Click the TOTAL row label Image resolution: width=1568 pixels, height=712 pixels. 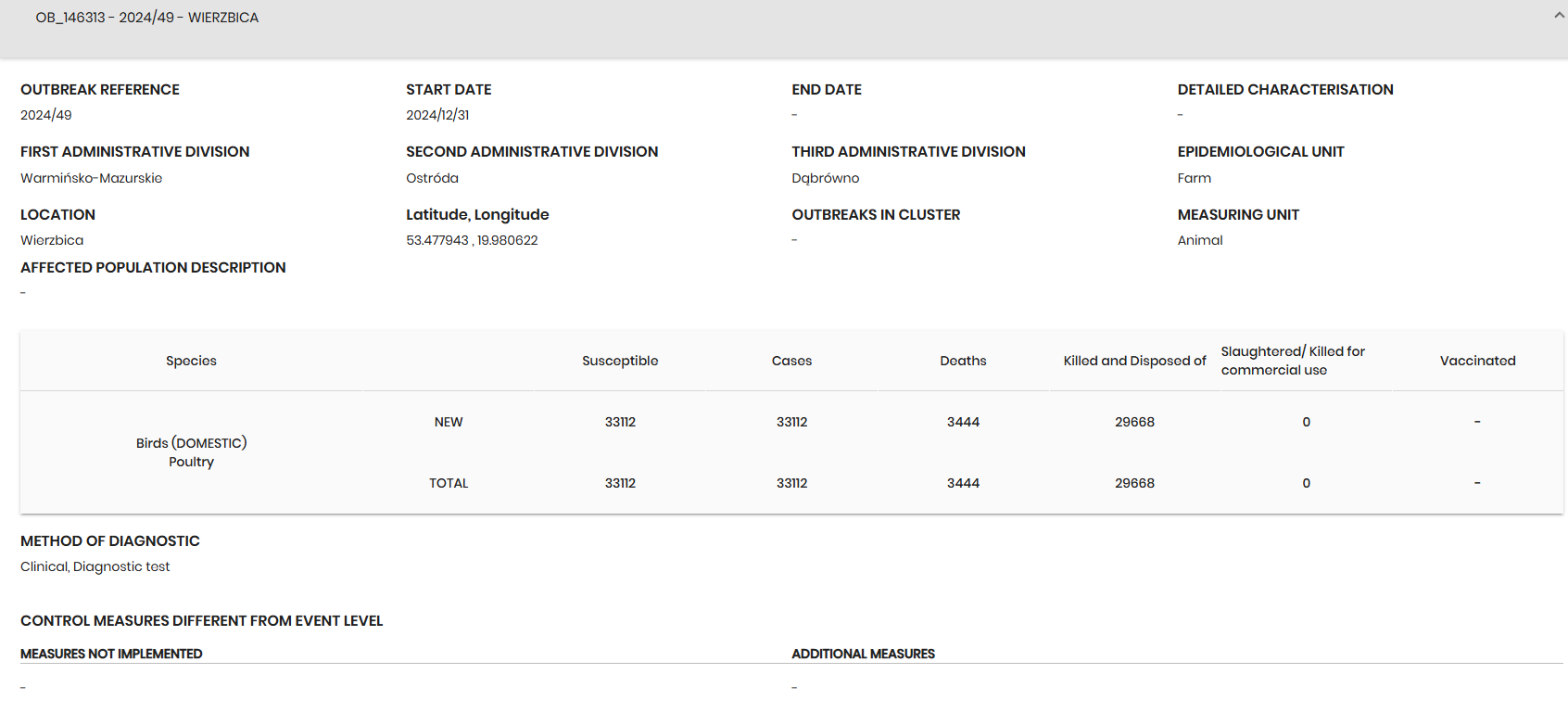(449, 483)
